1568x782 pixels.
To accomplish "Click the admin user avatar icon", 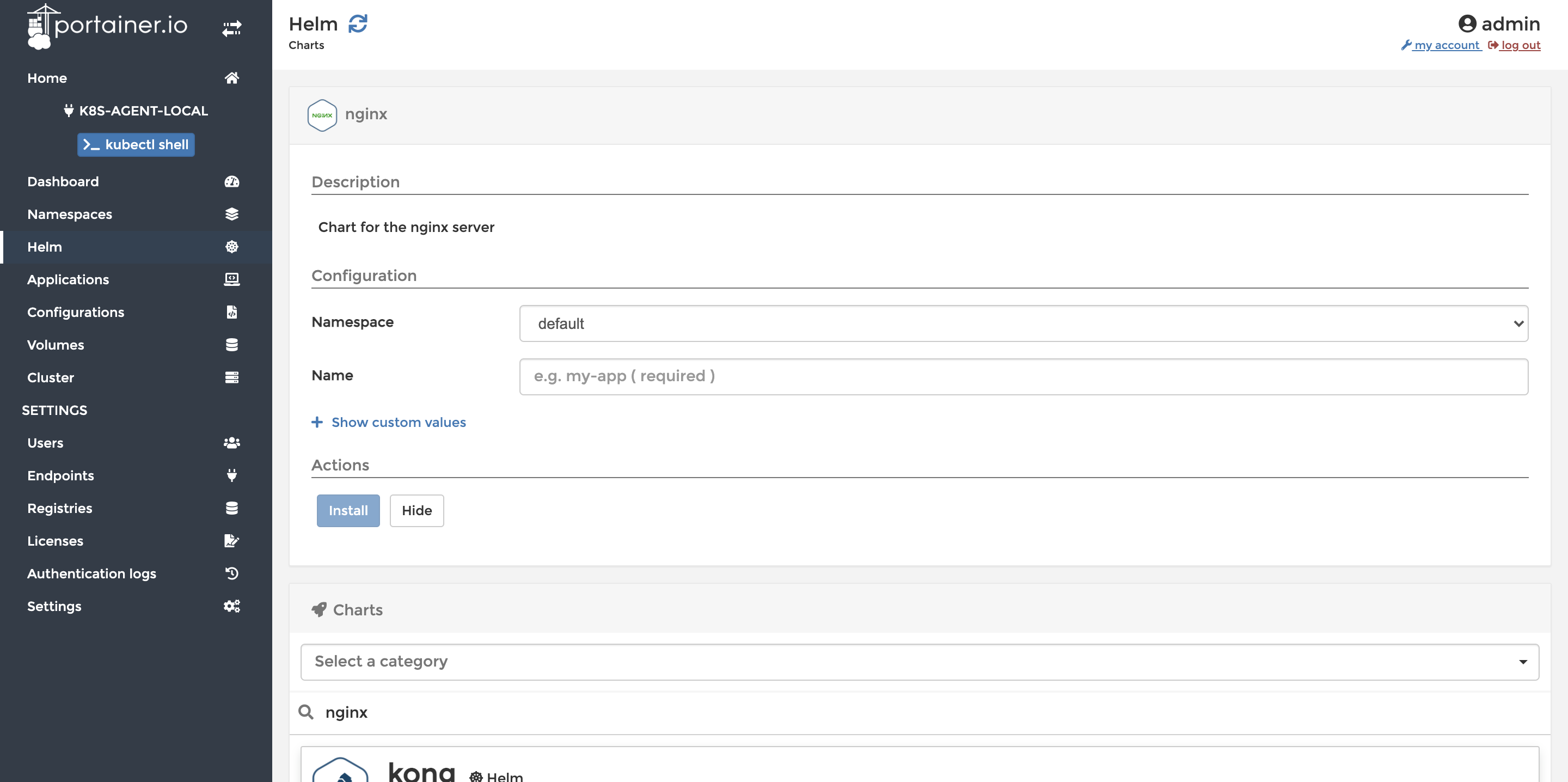I will tap(1468, 24).
